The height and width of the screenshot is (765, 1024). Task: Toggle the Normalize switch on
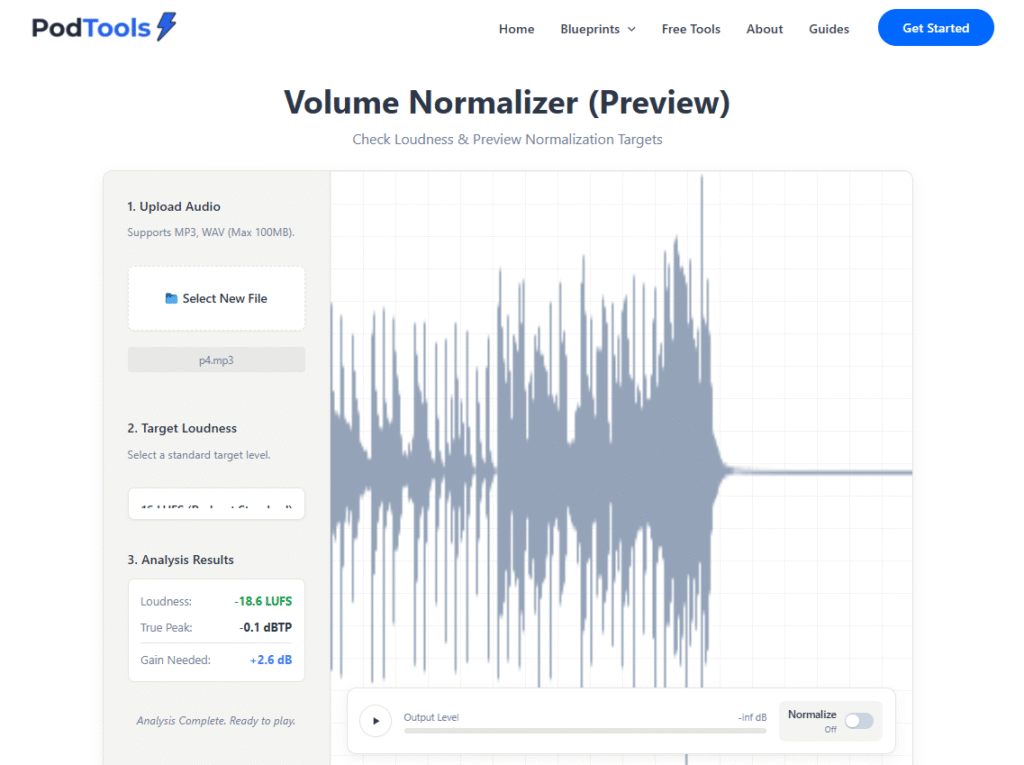click(x=858, y=721)
